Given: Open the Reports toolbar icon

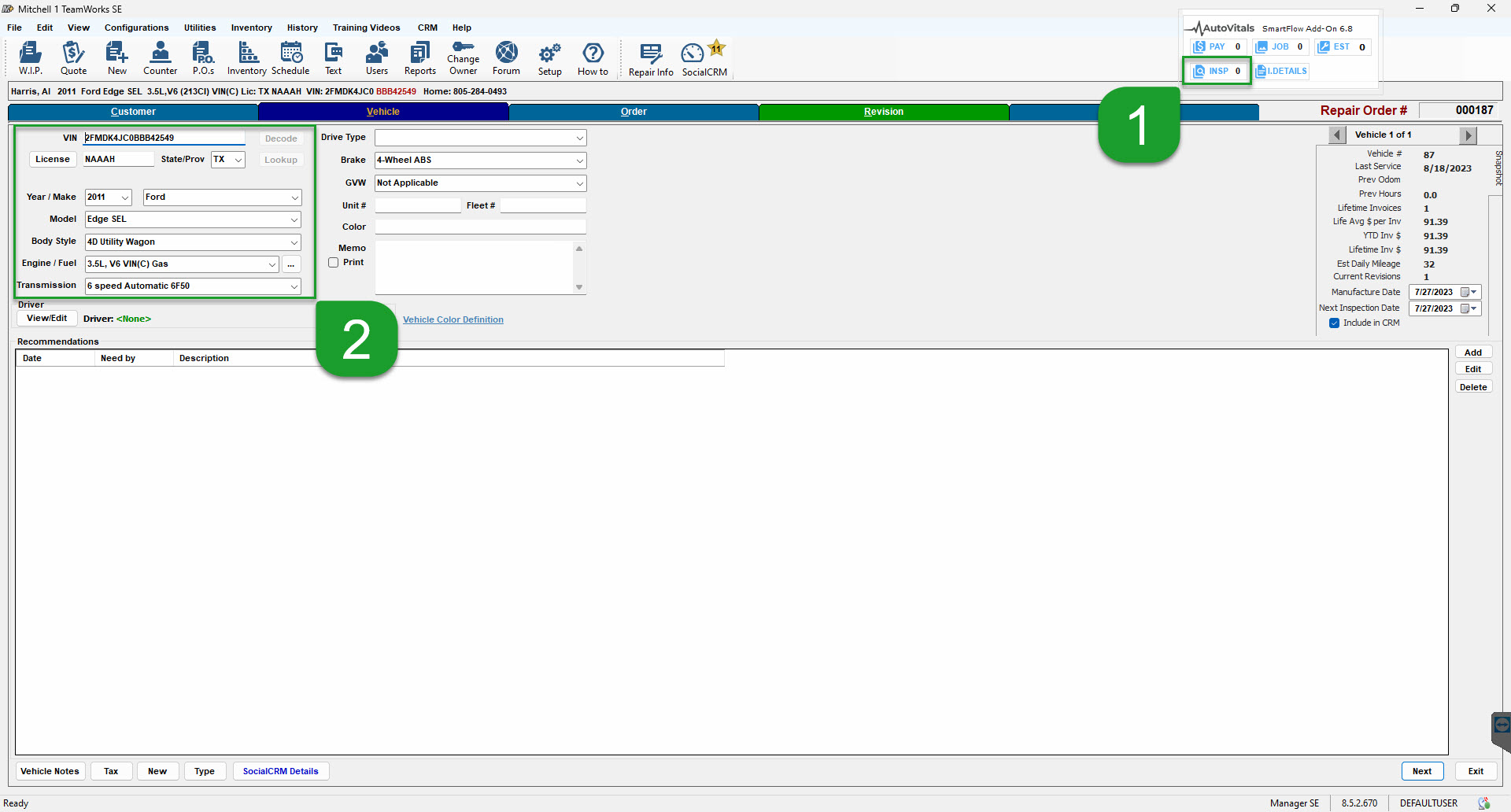Looking at the screenshot, I should pos(420,59).
